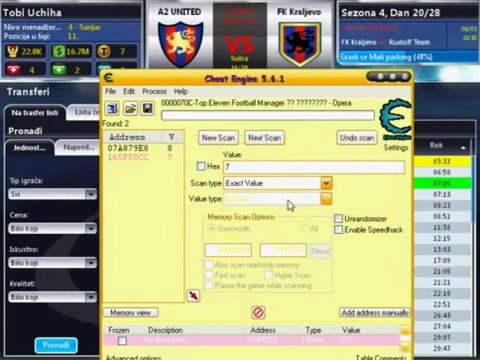The width and height of the screenshot is (480, 360).
Task: Open Cheat Engine Settings logo
Action: point(396,120)
